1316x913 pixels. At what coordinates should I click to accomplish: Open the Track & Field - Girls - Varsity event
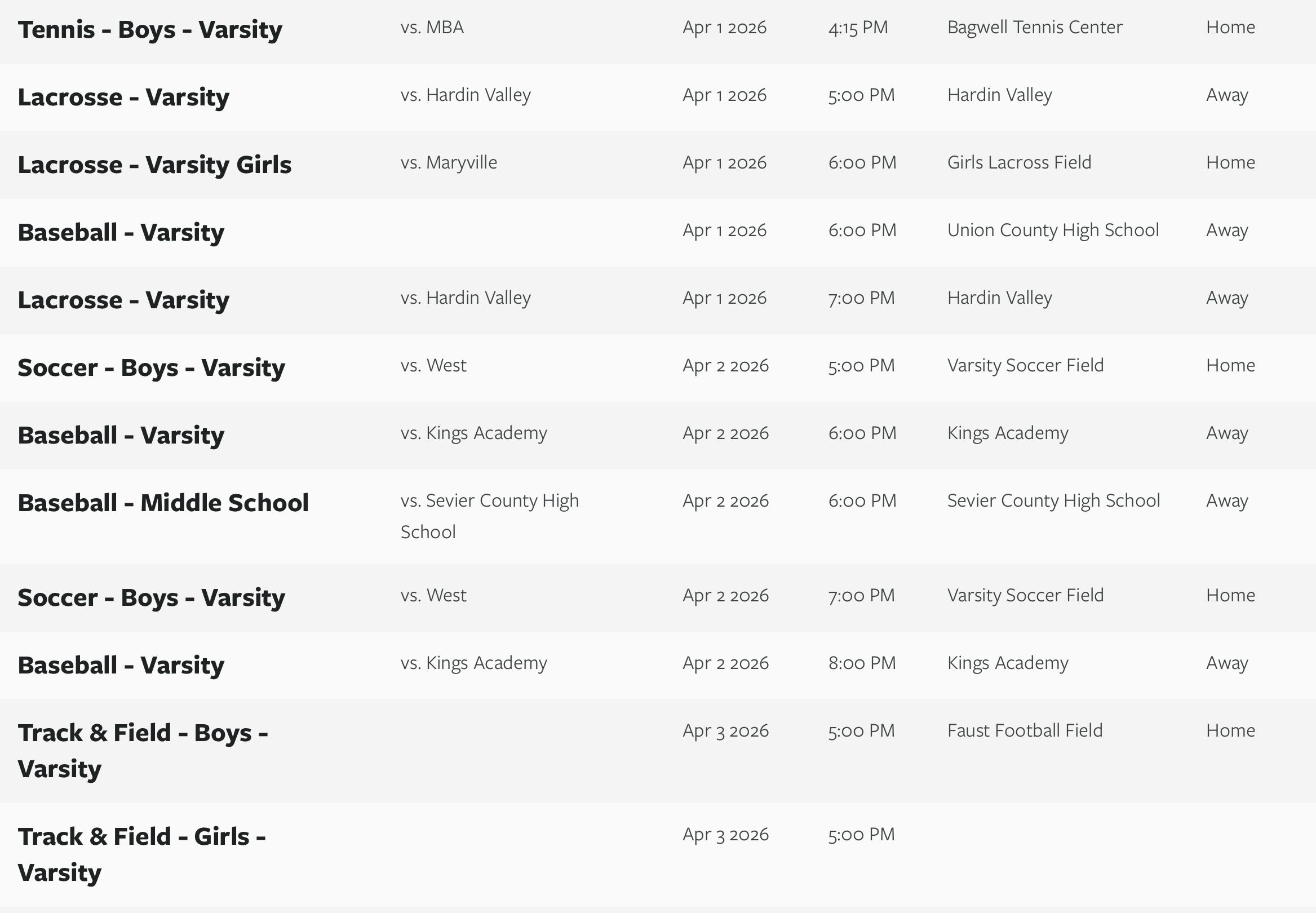(x=141, y=854)
